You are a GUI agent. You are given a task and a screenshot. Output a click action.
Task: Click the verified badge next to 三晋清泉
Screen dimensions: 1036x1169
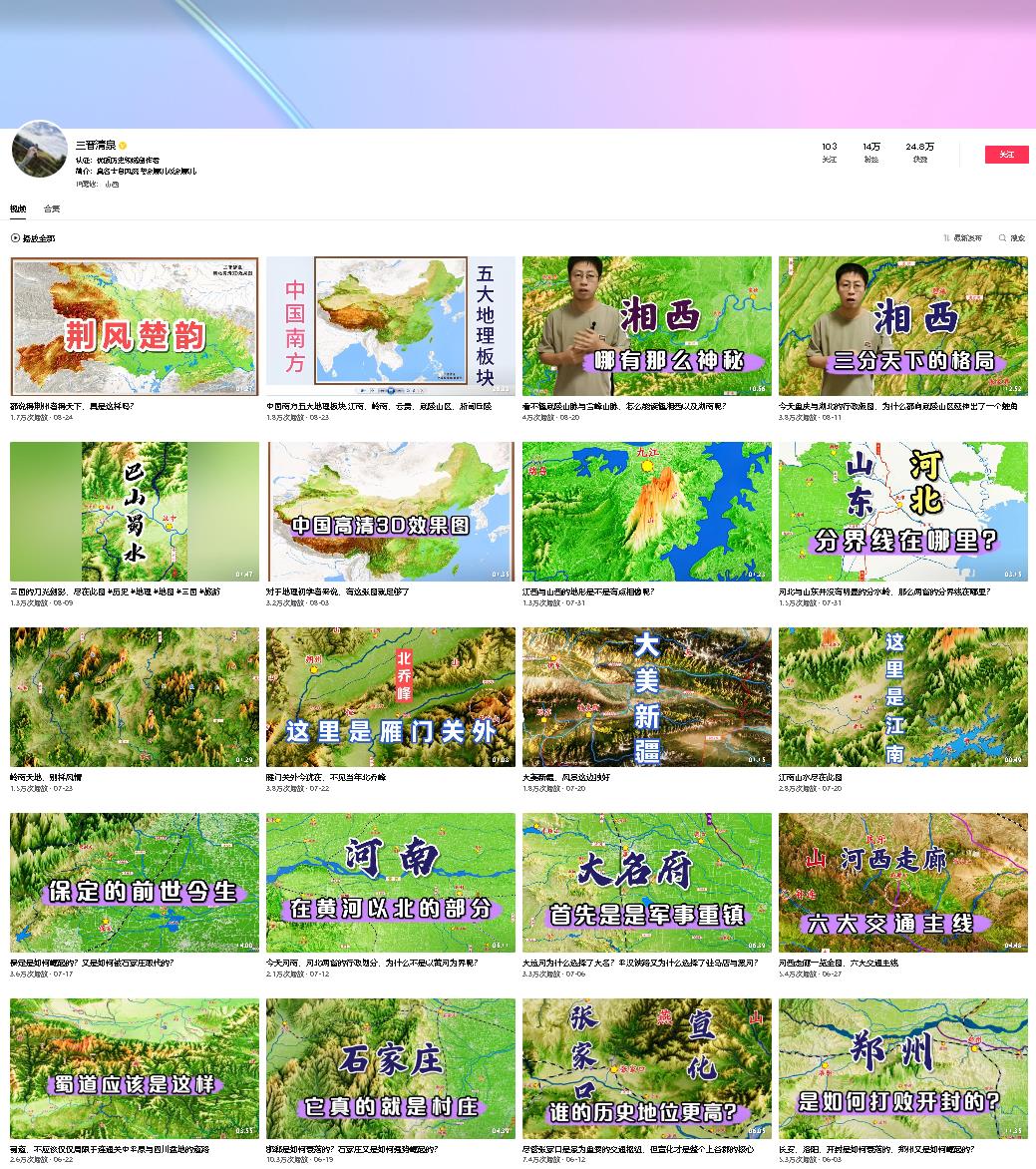(123, 146)
